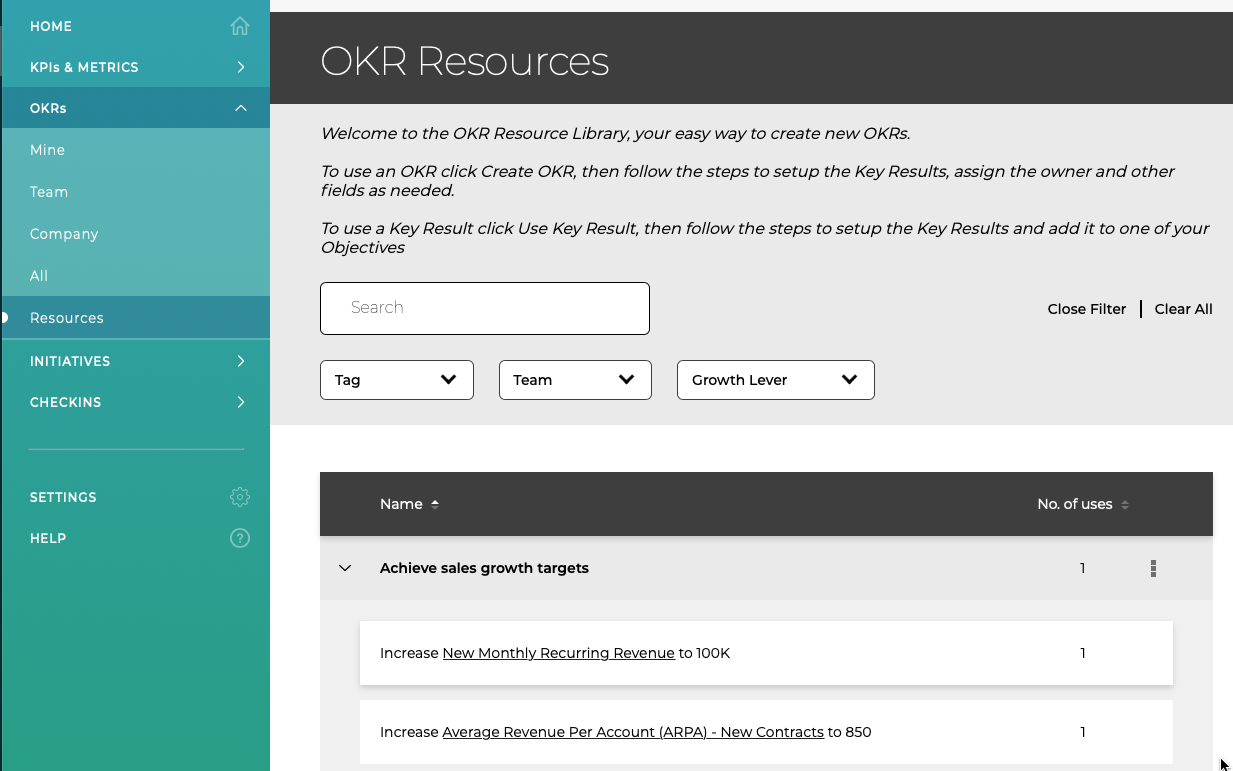This screenshot has height=771, width=1233.
Task: Open the Growth Lever filter dropdown
Action: tap(776, 380)
